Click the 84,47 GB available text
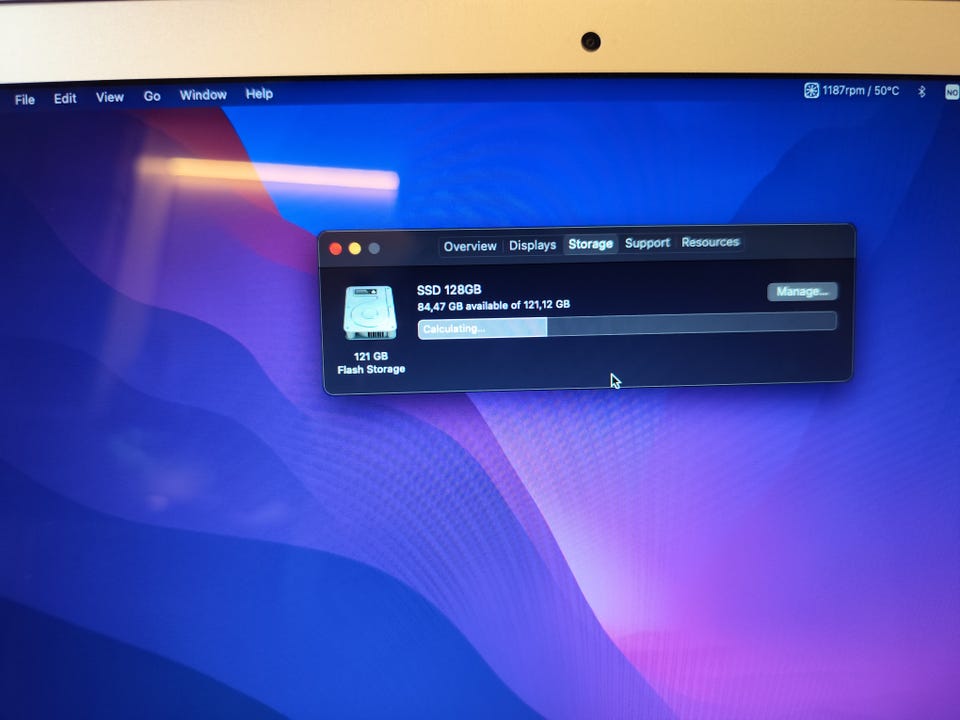The width and height of the screenshot is (960, 720). click(493, 305)
